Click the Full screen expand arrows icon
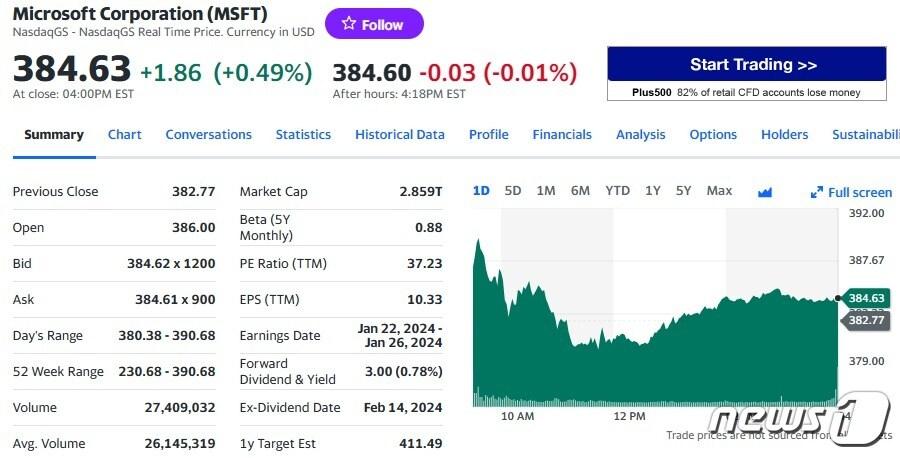This screenshot has height=458, width=900. point(817,192)
